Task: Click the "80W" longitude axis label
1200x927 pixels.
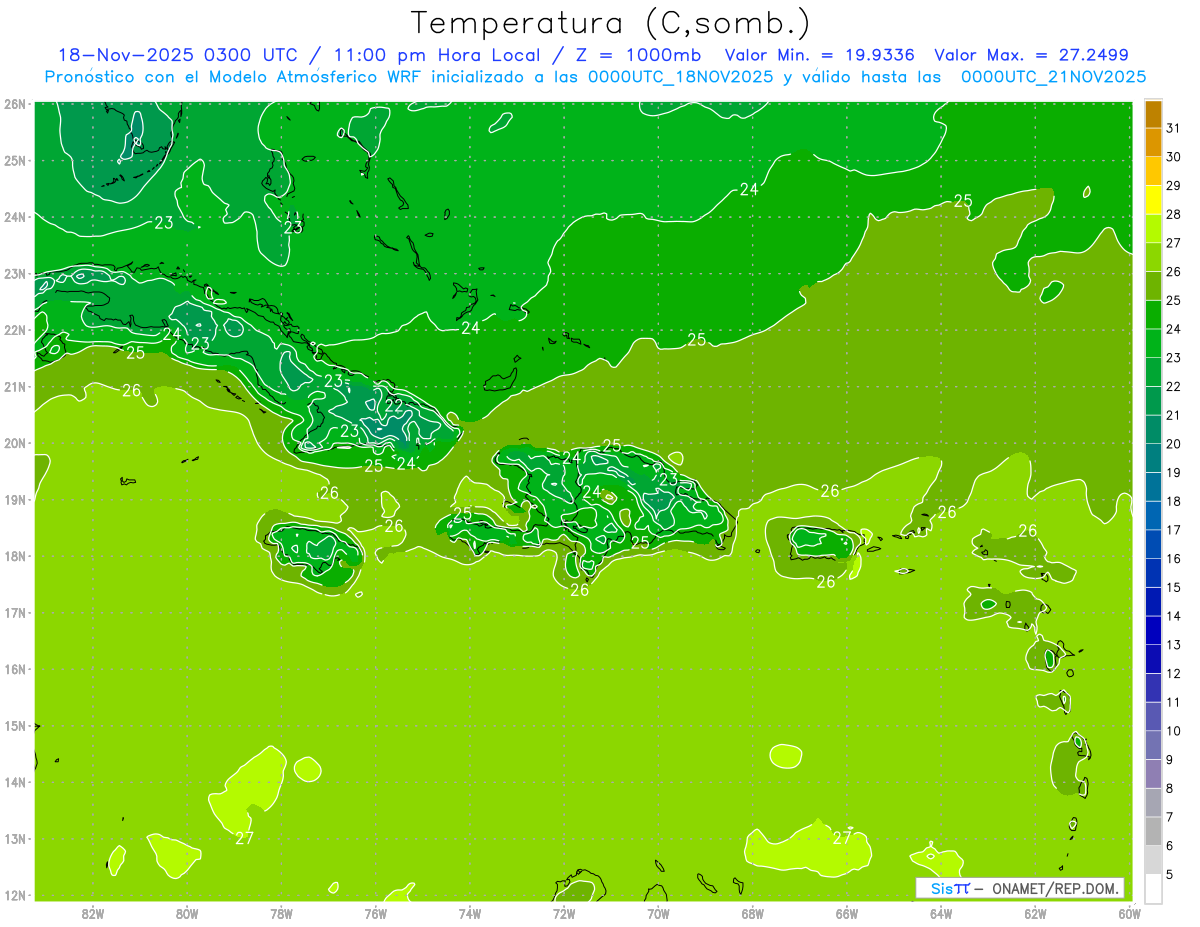Action: pos(187,912)
